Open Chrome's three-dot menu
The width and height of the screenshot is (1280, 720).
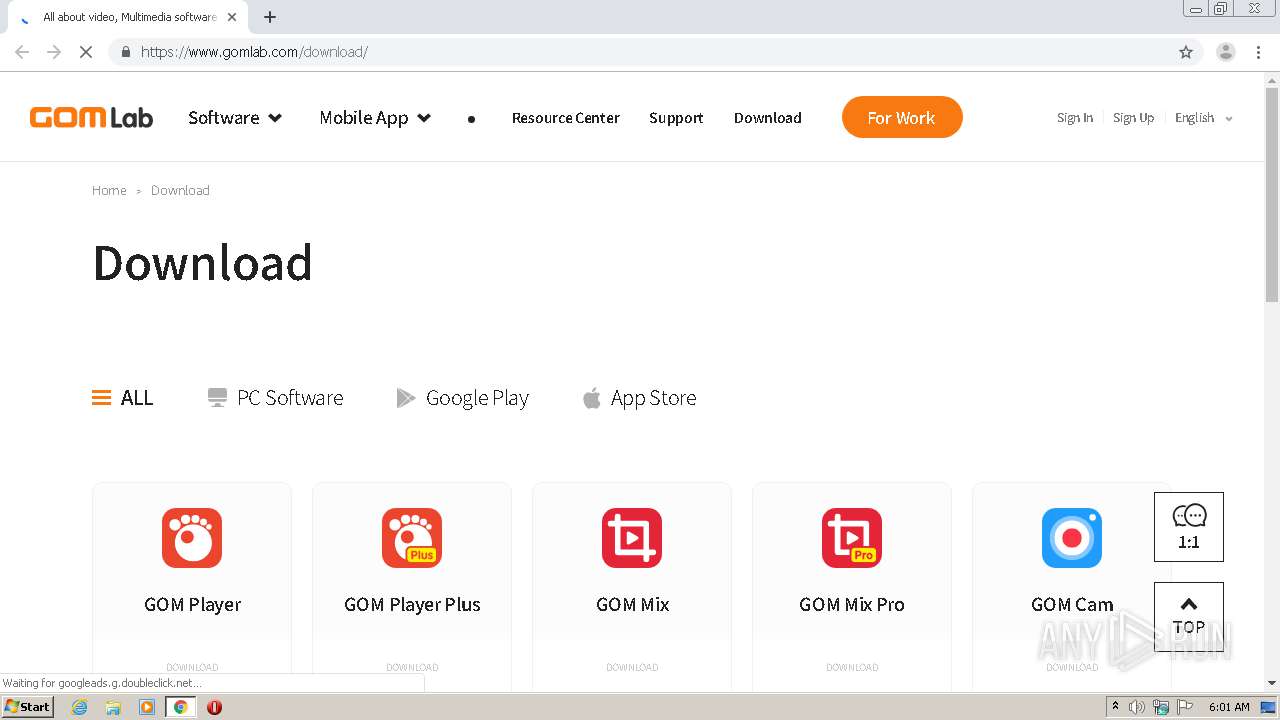pos(1259,52)
